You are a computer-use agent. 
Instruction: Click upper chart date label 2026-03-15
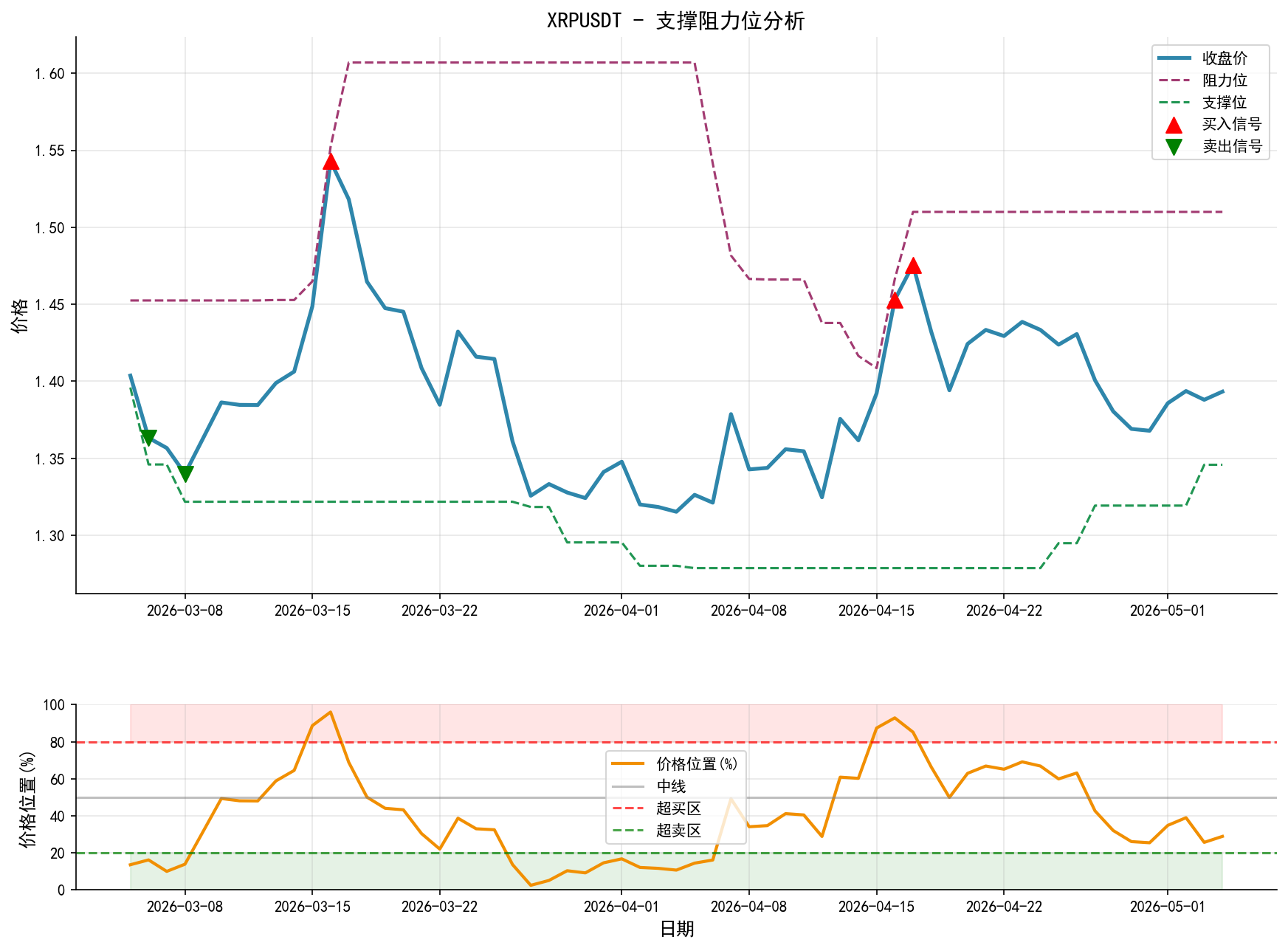click(312, 611)
